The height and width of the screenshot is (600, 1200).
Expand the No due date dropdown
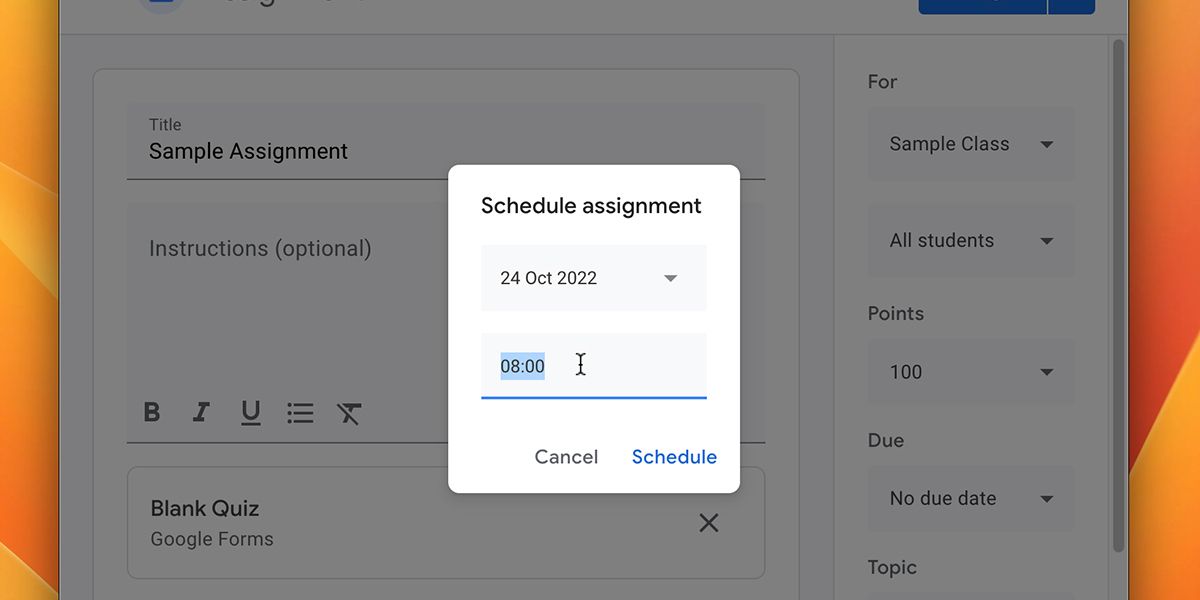971,498
